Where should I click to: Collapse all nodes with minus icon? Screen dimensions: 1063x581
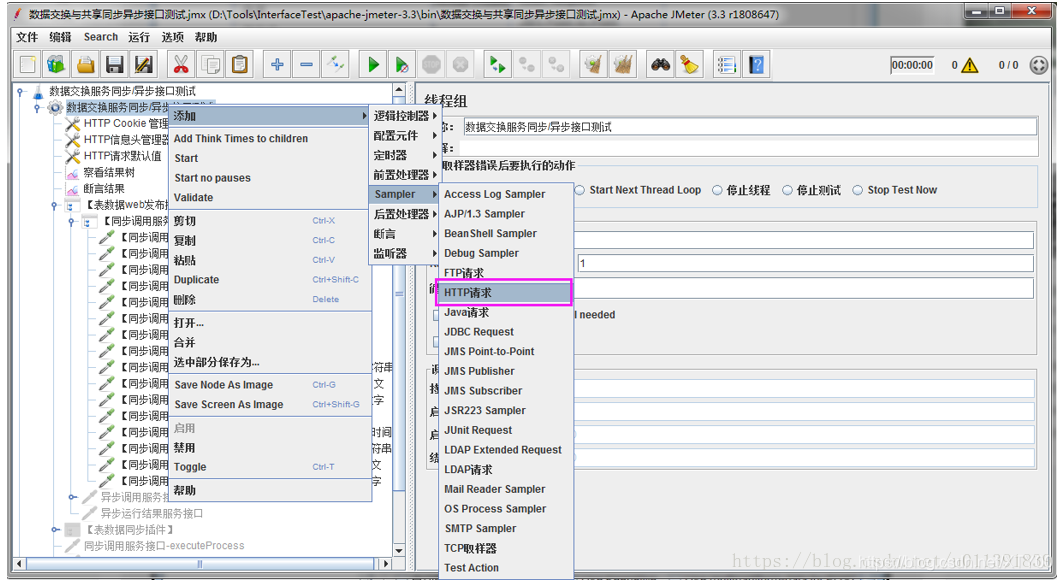306,65
